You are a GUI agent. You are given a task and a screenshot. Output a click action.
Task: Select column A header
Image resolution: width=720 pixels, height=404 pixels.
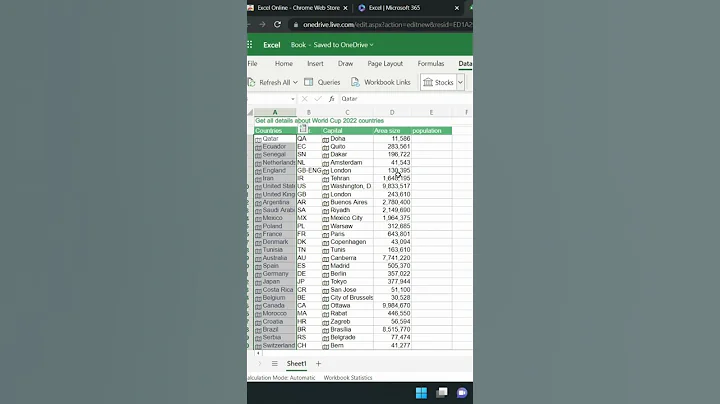click(275, 112)
